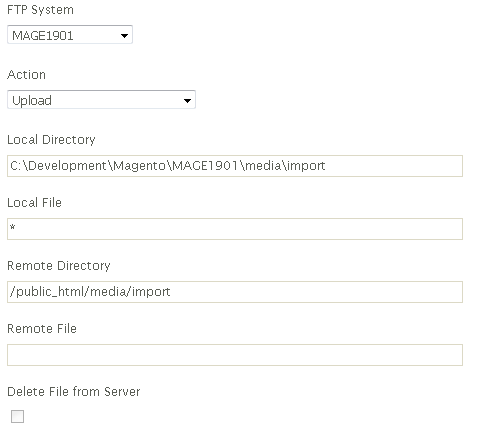
Task: Click the Remote Directory label
Action: tap(59, 266)
